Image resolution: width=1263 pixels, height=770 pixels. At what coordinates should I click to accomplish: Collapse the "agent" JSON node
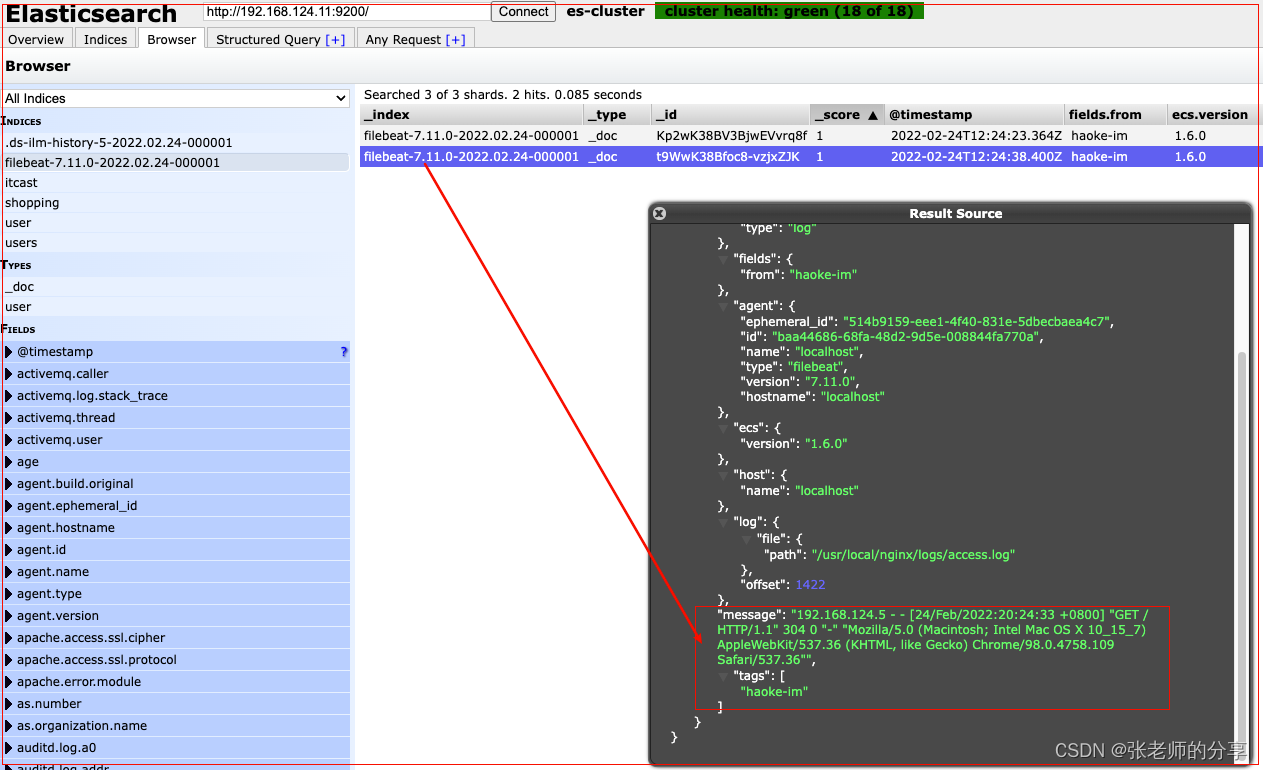click(x=723, y=306)
